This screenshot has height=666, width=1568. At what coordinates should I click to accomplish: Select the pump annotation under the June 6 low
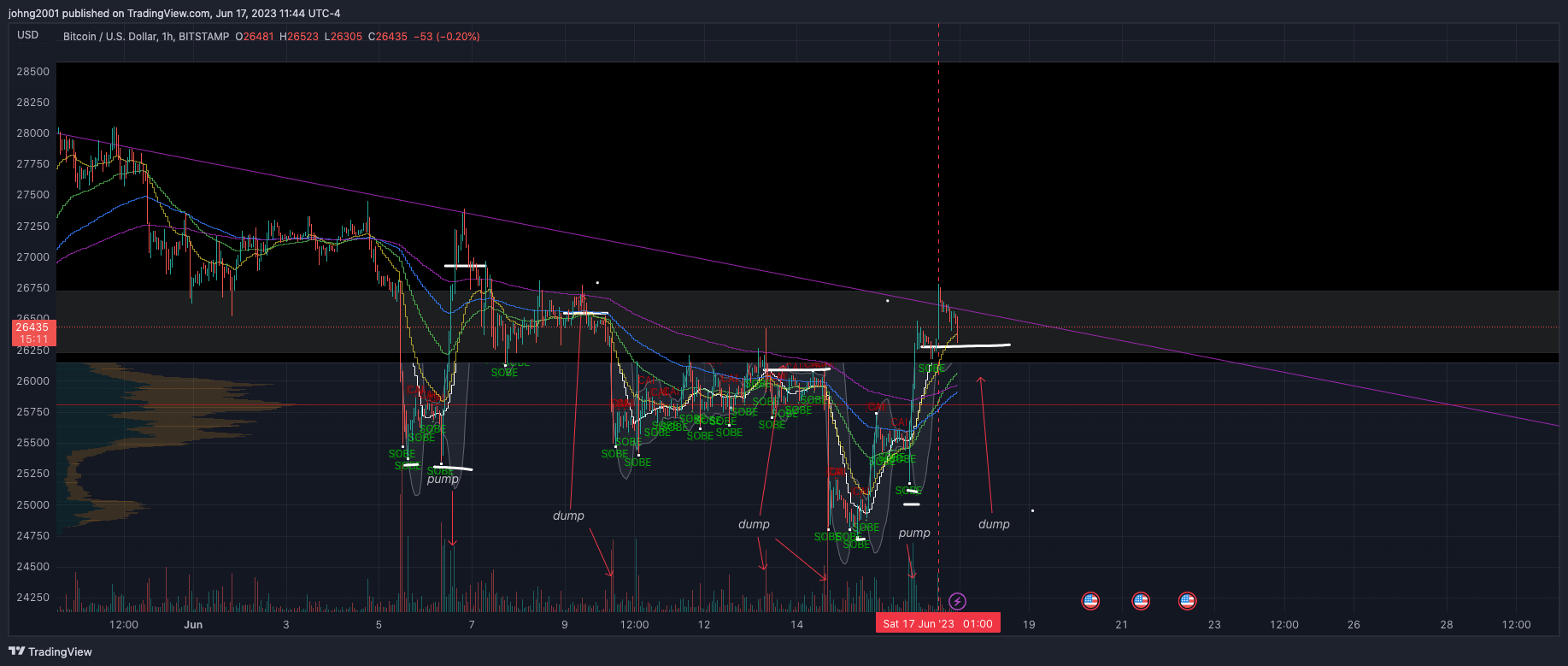[443, 480]
